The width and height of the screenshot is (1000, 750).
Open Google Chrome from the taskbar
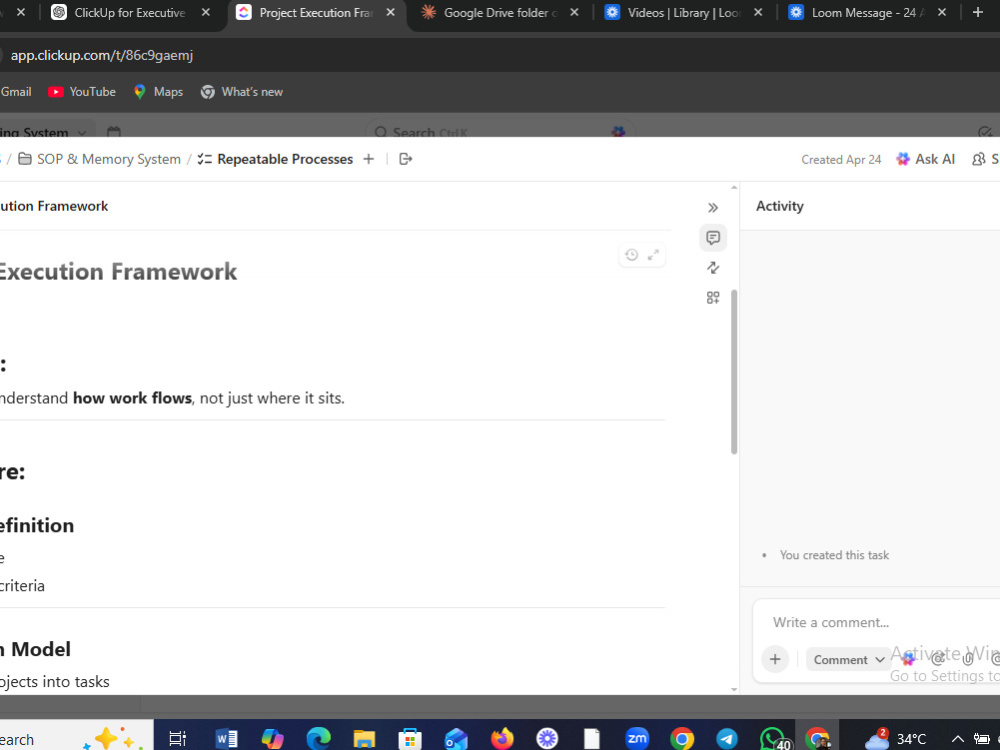tap(682, 739)
